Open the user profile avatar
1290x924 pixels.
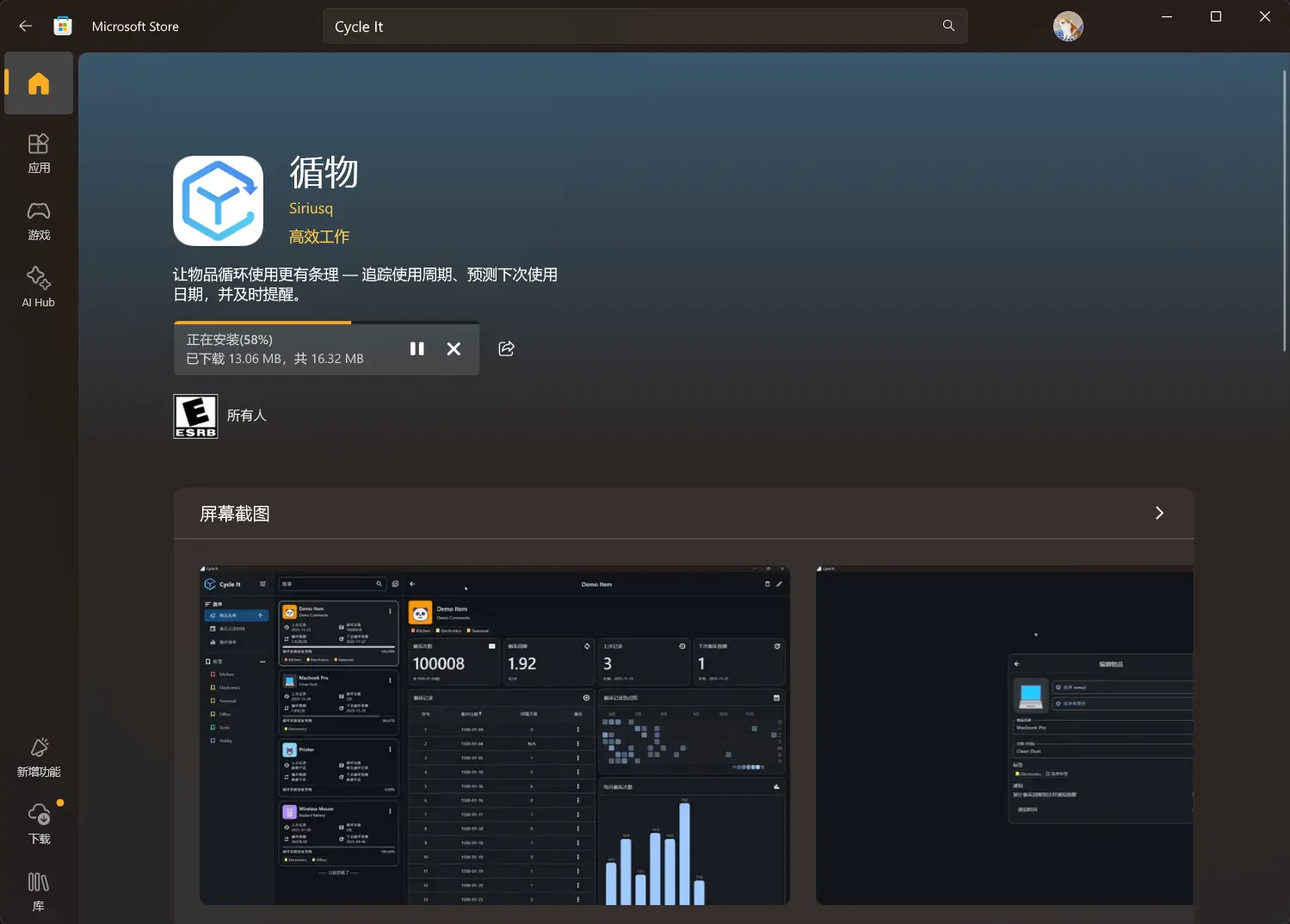1068,27
